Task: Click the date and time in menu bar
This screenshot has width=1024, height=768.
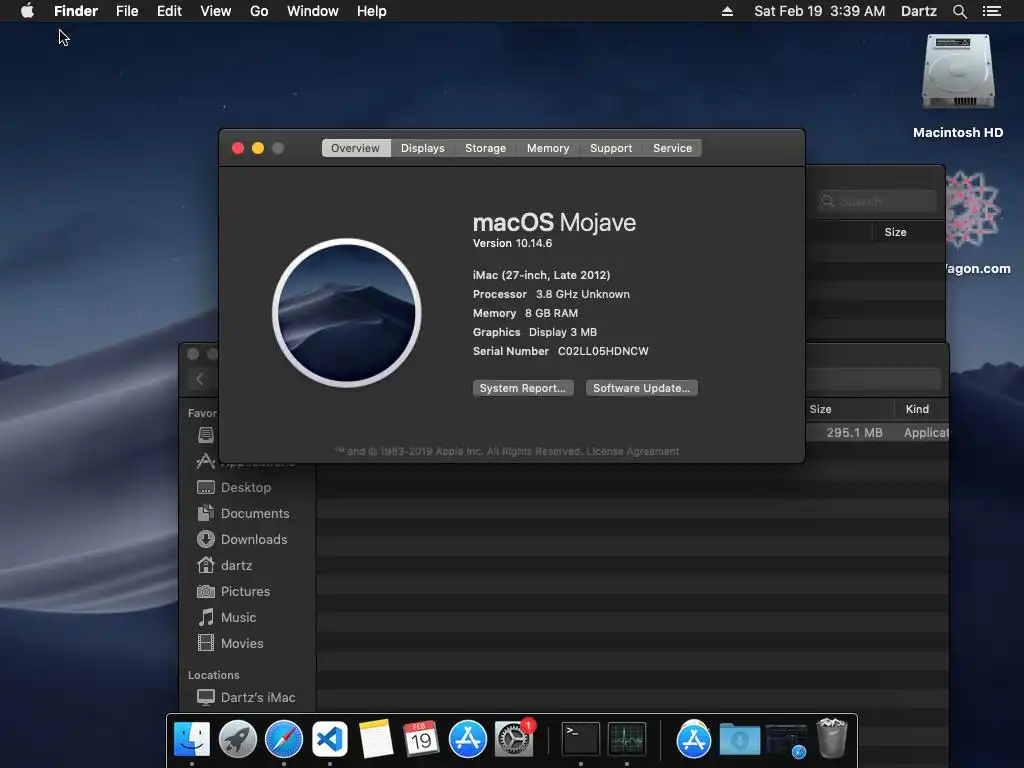Action: [x=820, y=11]
